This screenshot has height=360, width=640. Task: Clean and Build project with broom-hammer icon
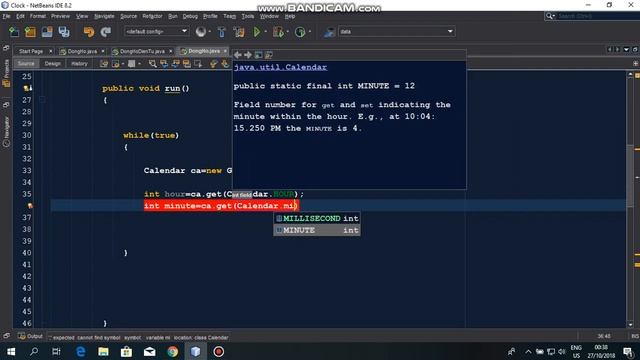point(239,32)
